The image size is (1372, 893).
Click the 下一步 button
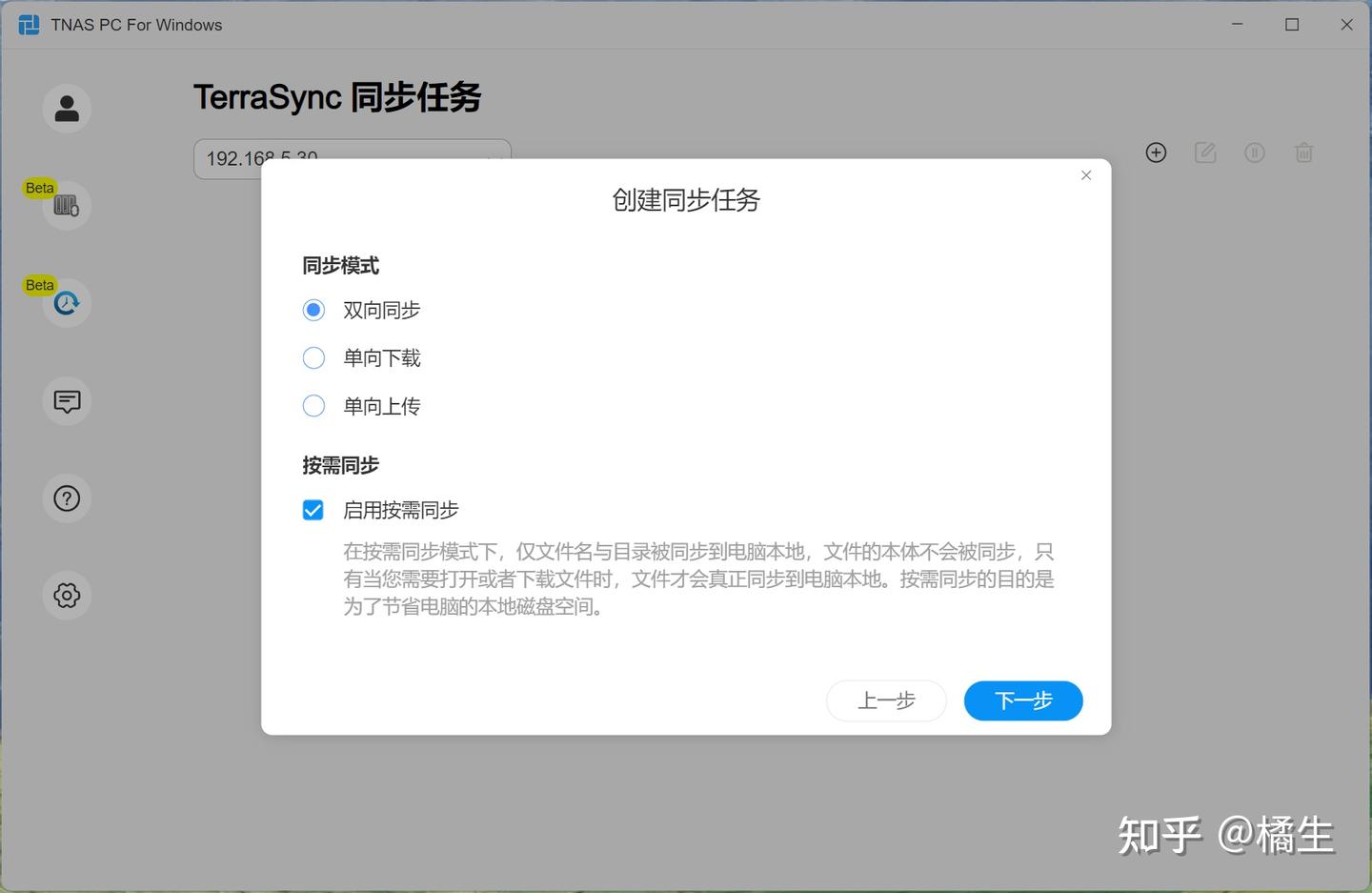pyautogui.click(x=1022, y=700)
